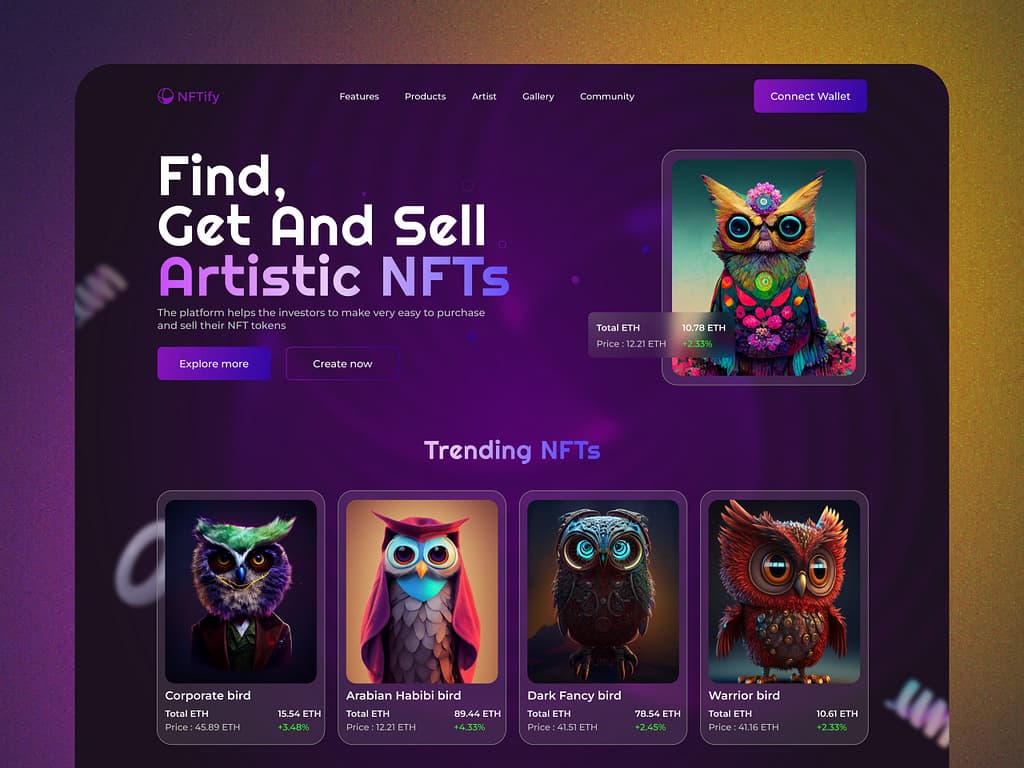Open the Products menu item
1024x768 pixels.
coord(425,96)
